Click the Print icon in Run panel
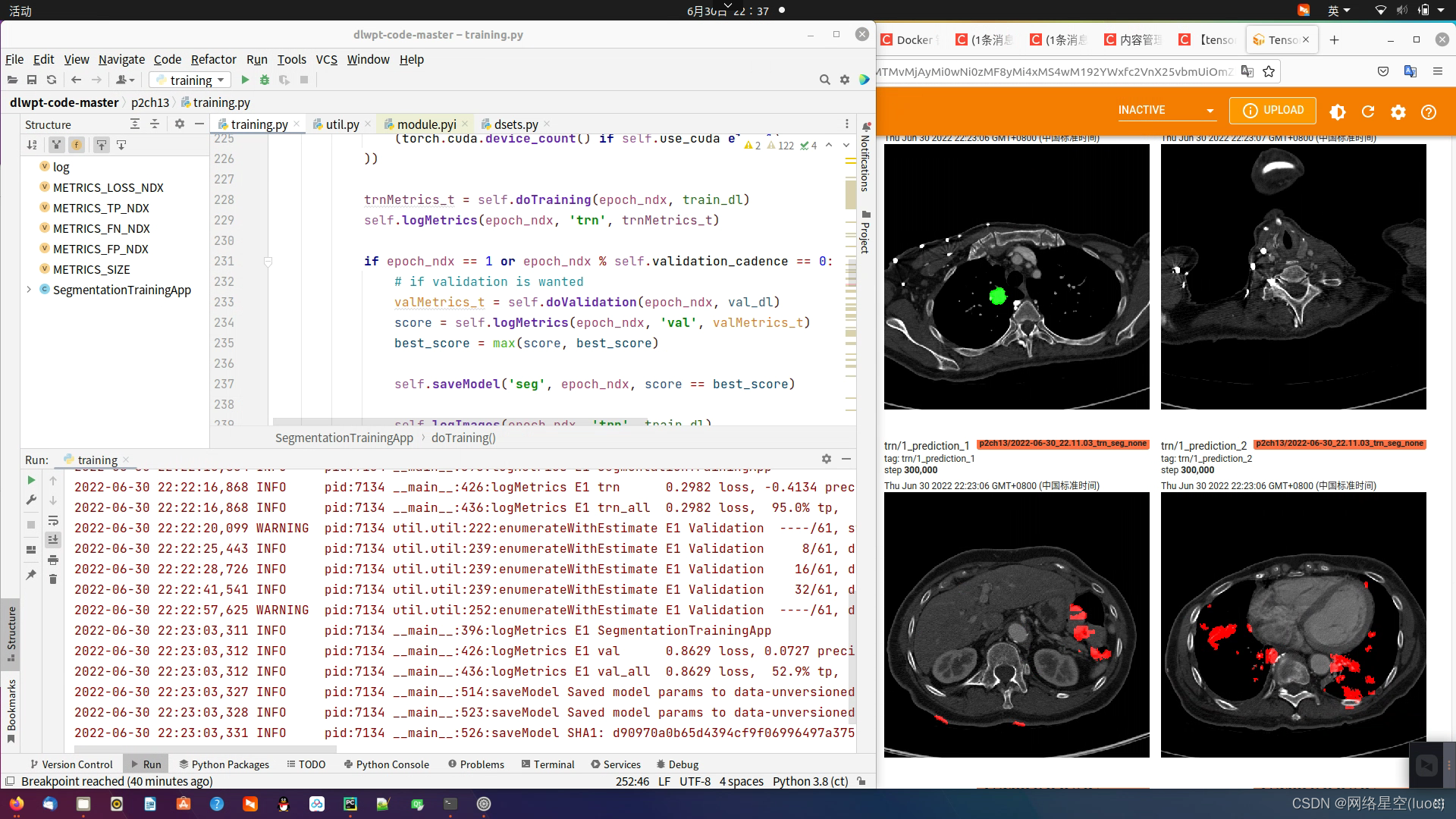 tap(53, 560)
